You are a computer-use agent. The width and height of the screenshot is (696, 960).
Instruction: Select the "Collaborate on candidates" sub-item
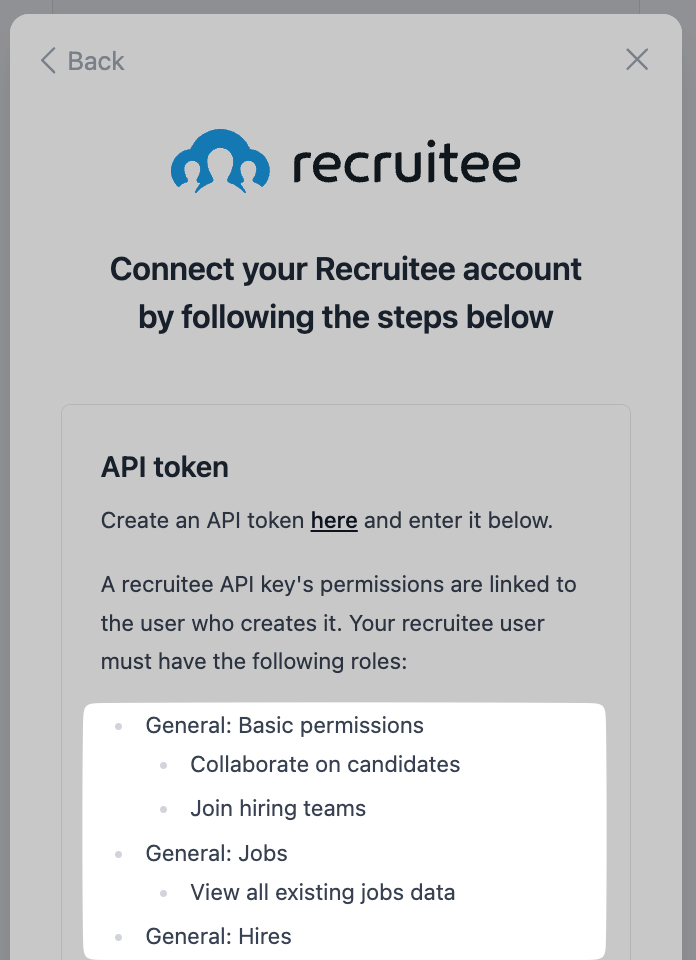[x=325, y=764]
